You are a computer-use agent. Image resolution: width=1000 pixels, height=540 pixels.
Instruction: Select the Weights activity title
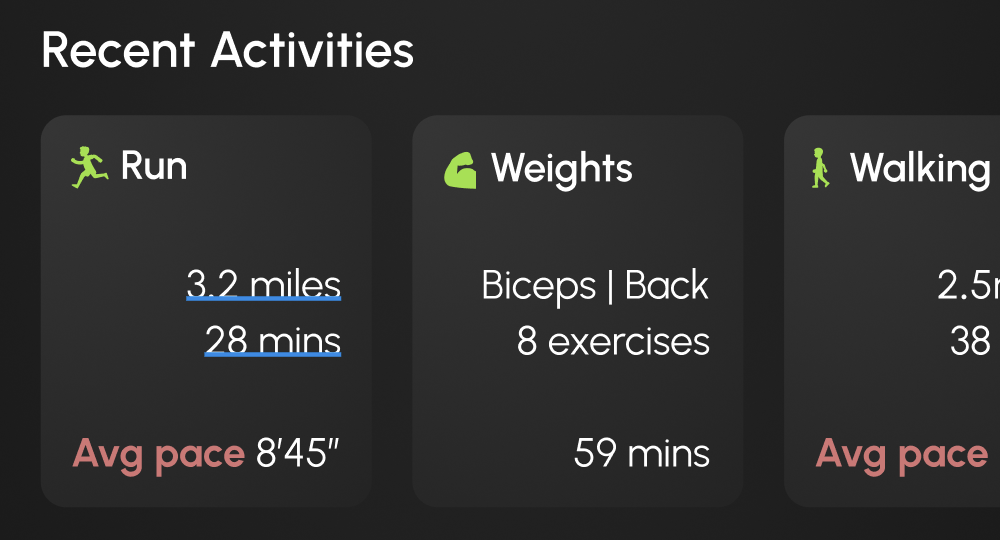coord(562,169)
